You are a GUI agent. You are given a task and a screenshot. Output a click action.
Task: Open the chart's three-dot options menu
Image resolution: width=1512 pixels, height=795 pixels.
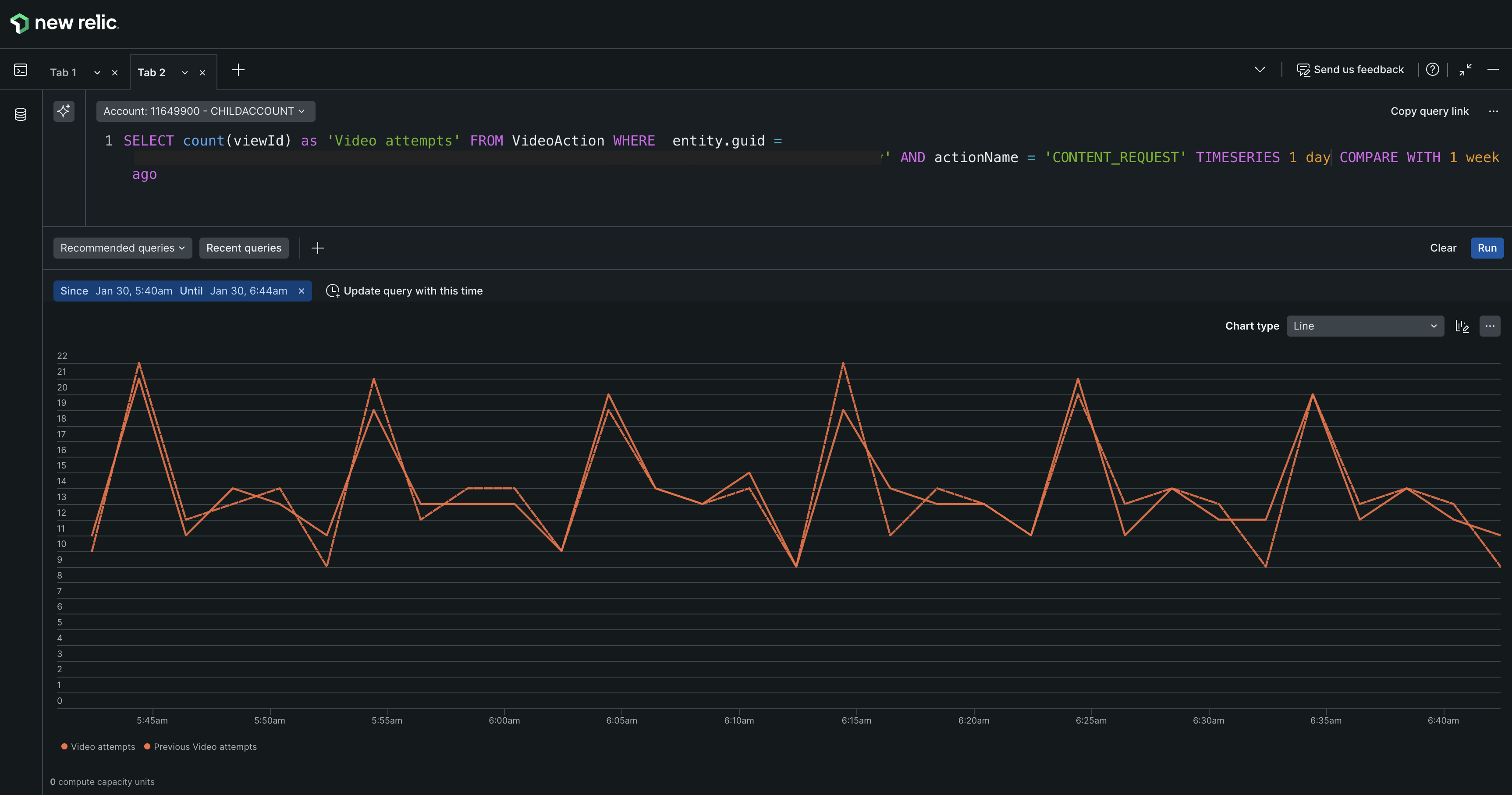point(1490,327)
